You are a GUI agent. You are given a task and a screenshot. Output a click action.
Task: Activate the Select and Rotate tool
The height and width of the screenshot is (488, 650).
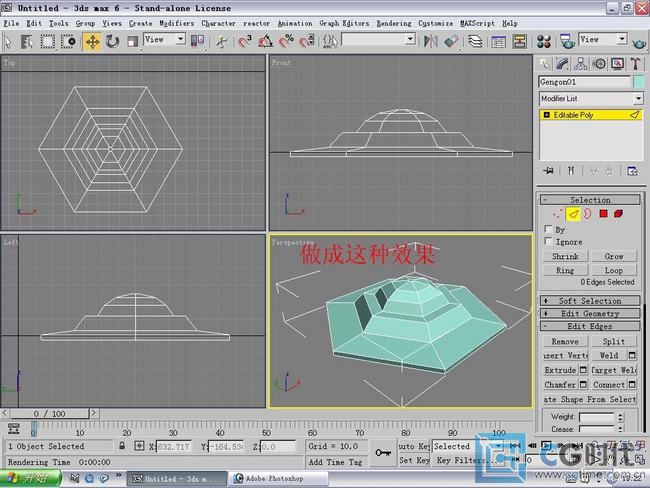pyautogui.click(x=112, y=41)
